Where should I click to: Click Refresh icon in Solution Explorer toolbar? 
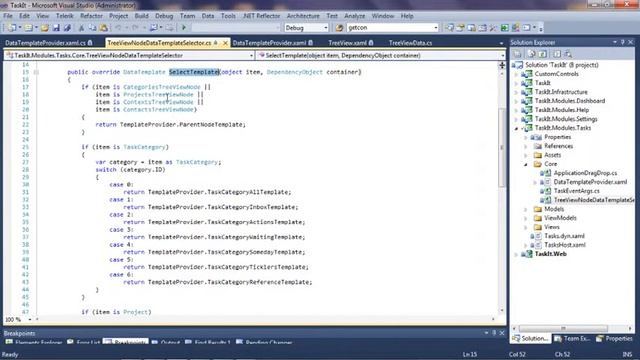coord(542,54)
